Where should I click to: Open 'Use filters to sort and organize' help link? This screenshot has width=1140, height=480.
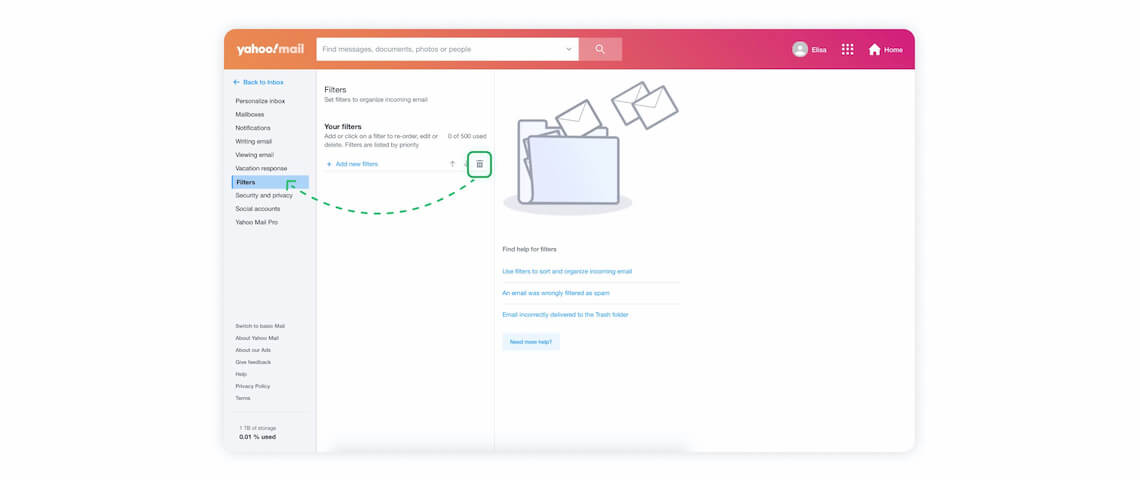[567, 271]
